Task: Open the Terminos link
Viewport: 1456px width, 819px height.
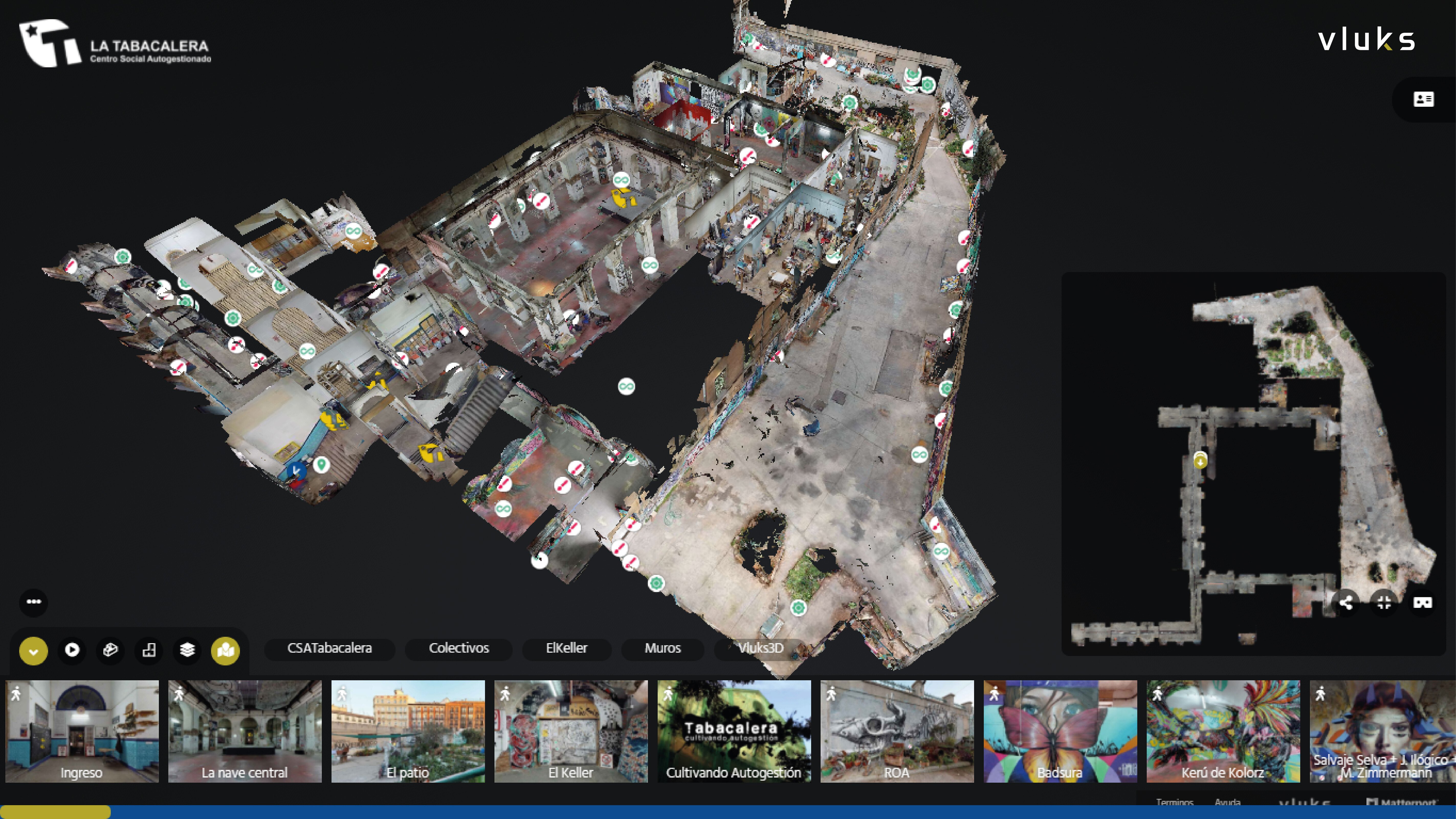Action: pos(1175,802)
